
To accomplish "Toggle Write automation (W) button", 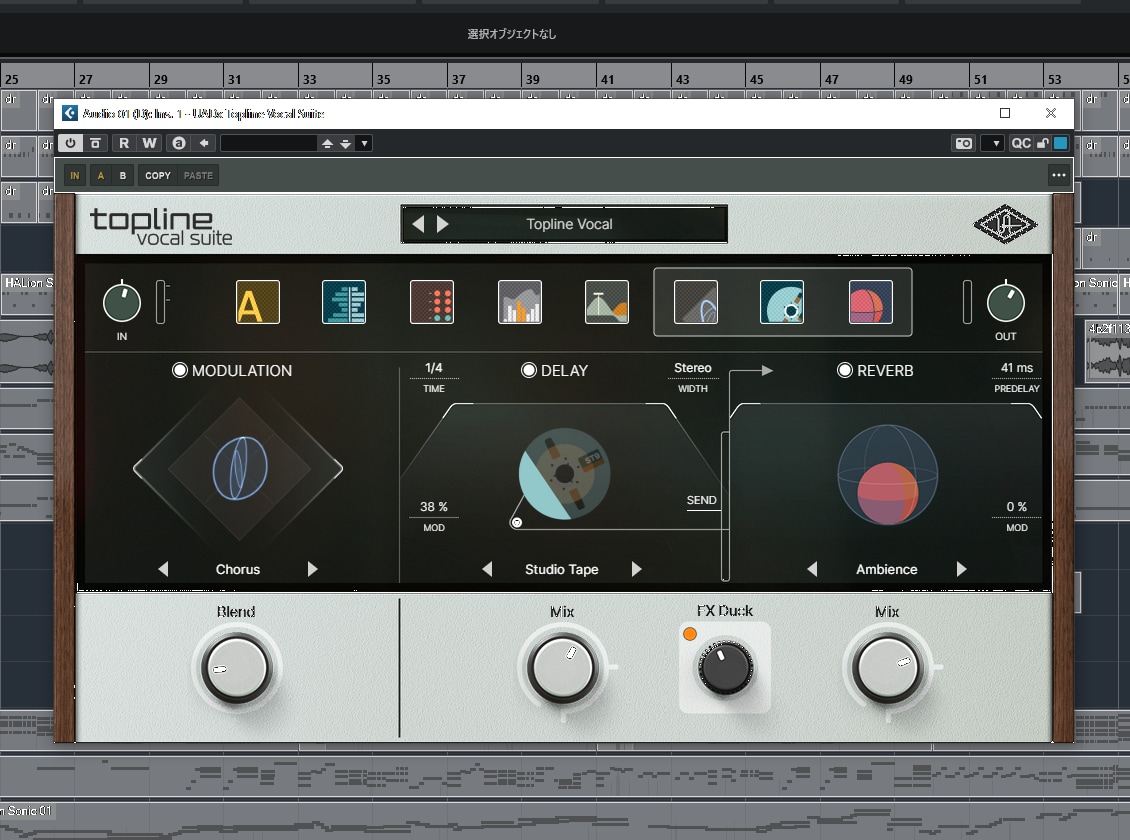I will [149, 143].
